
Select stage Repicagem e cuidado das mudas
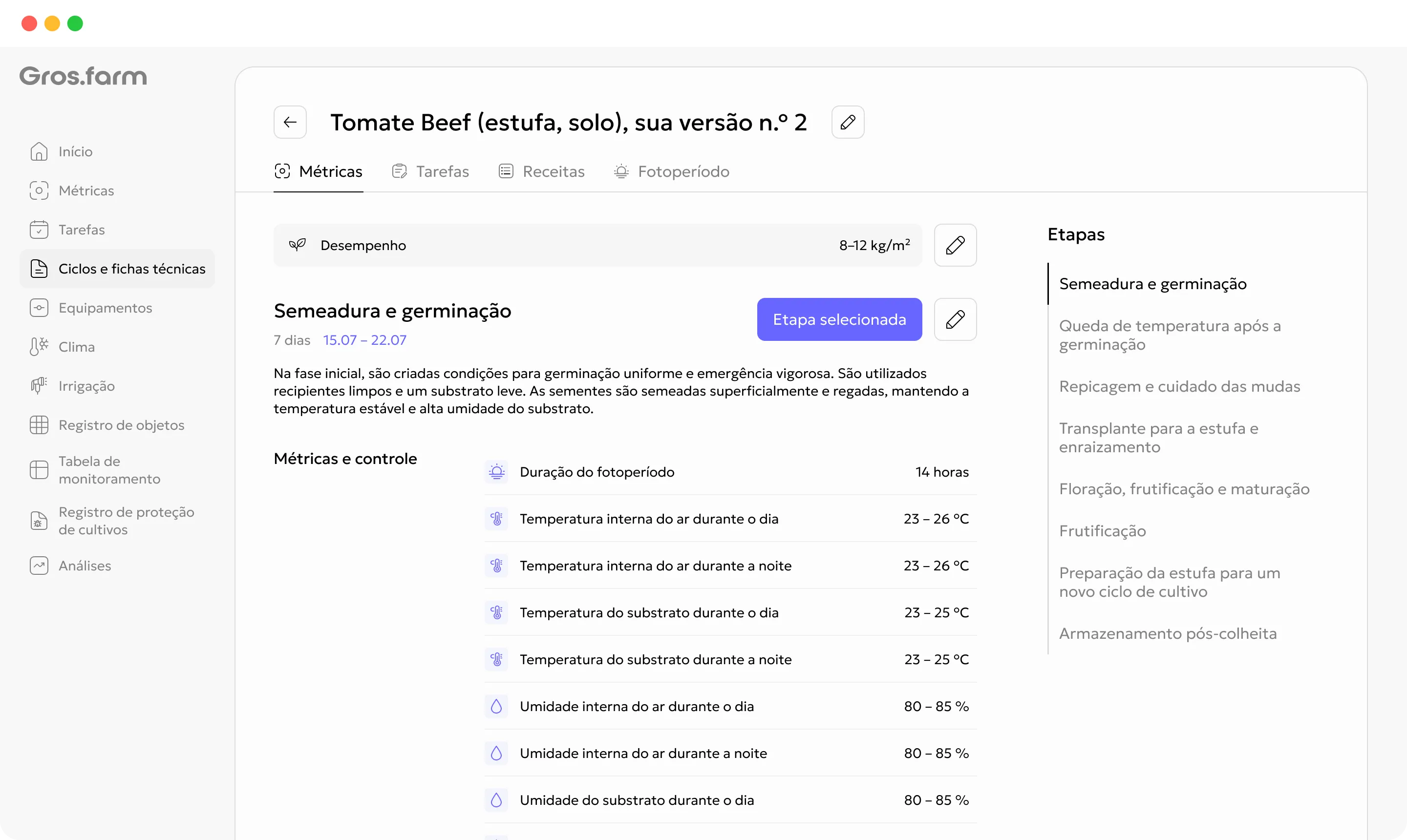tap(1179, 386)
